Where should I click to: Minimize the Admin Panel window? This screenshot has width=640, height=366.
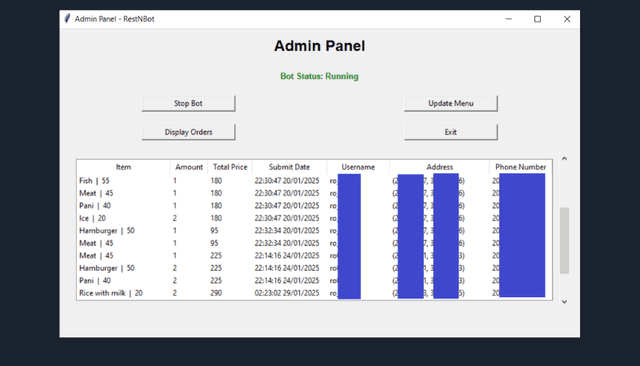click(509, 19)
